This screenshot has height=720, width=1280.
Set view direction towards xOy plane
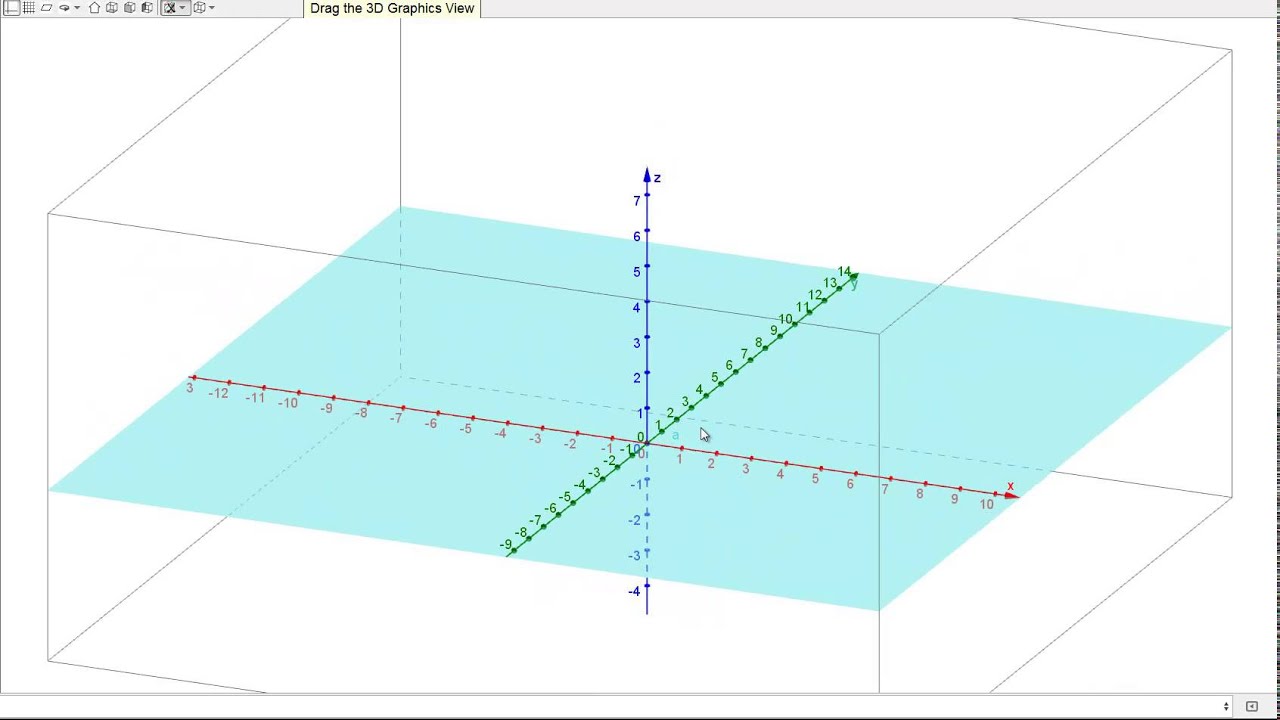(x=111, y=7)
